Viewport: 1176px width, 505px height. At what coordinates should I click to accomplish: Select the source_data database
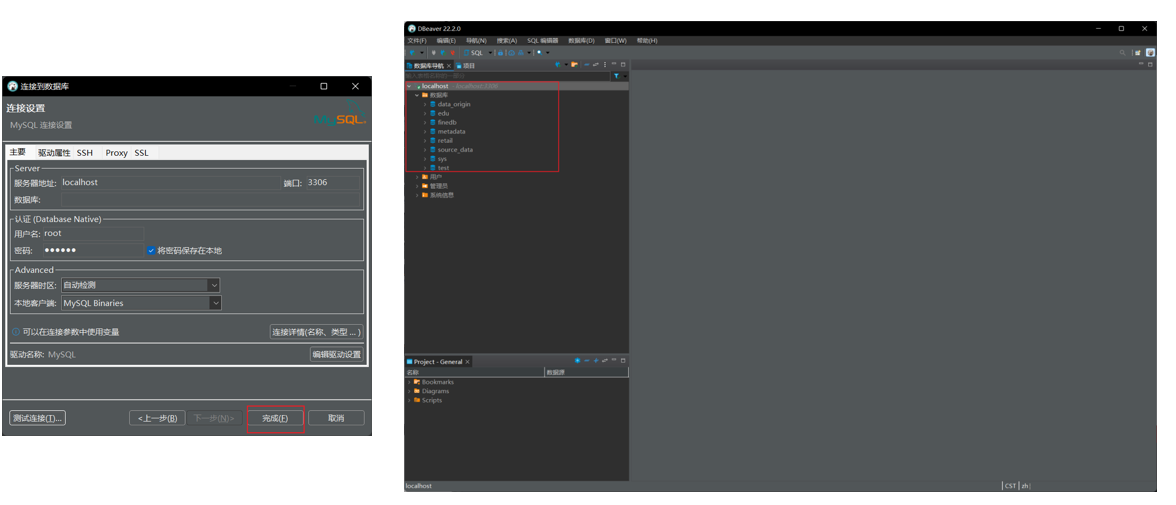[455, 149]
